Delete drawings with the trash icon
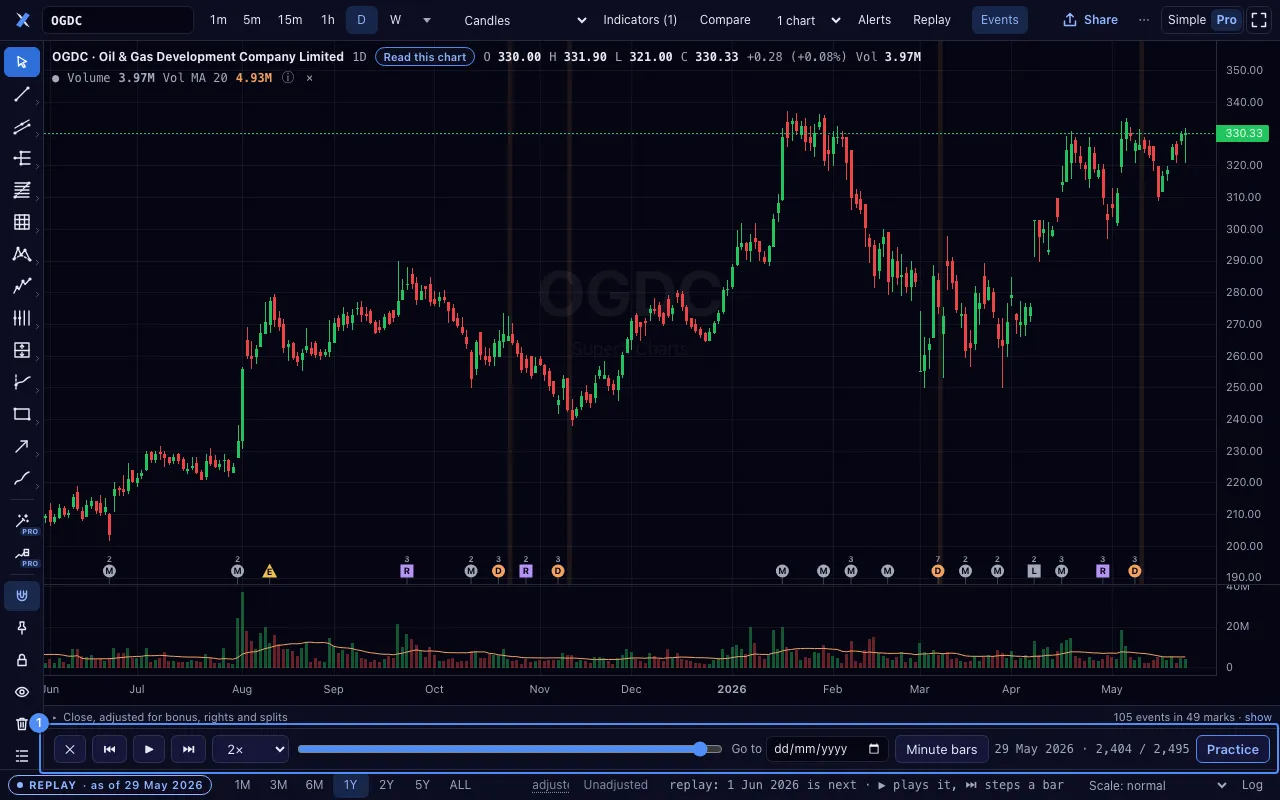 click(22, 724)
